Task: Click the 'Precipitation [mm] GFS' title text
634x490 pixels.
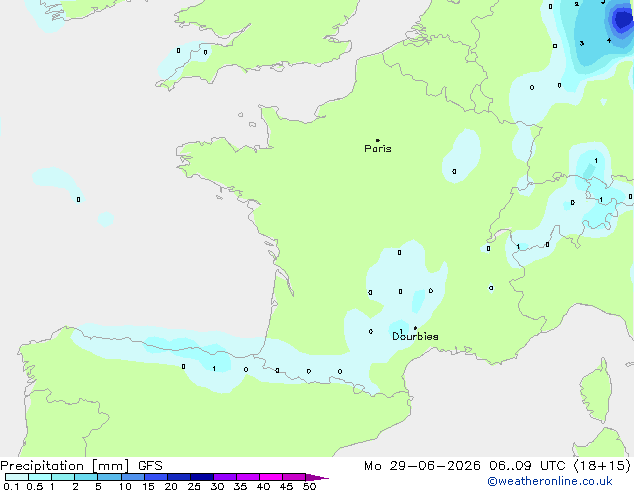Action: pos(81,466)
